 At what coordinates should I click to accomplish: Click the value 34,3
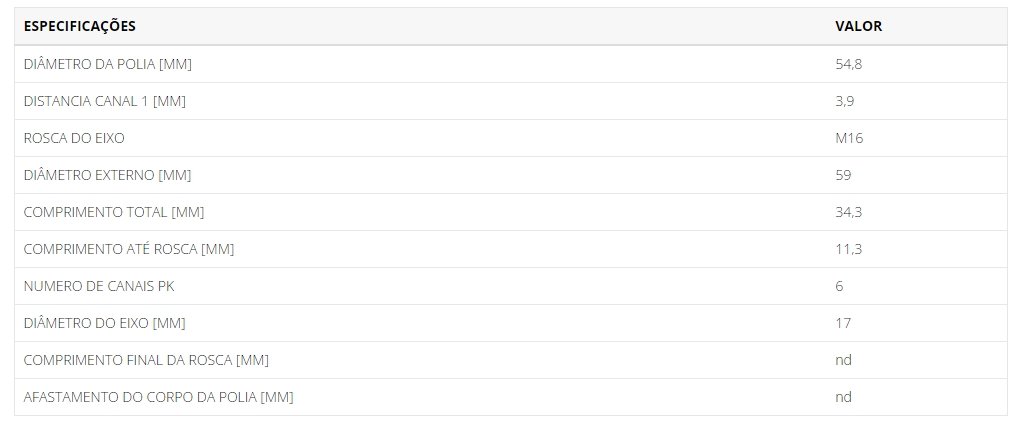click(x=848, y=212)
